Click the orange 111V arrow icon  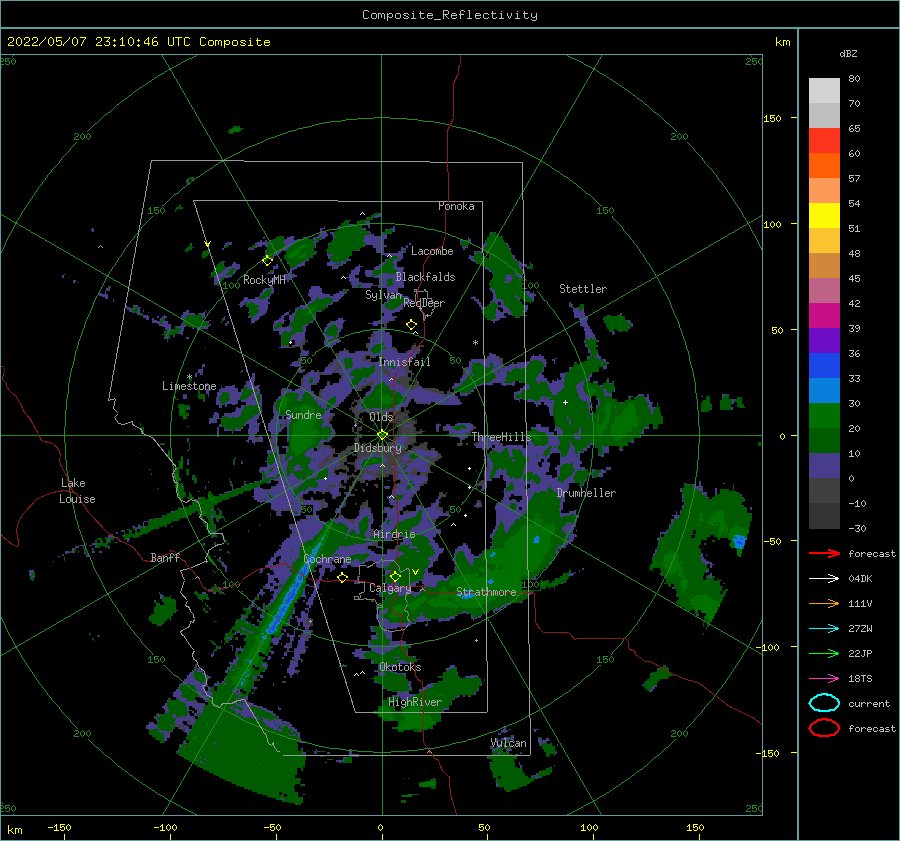[824, 603]
